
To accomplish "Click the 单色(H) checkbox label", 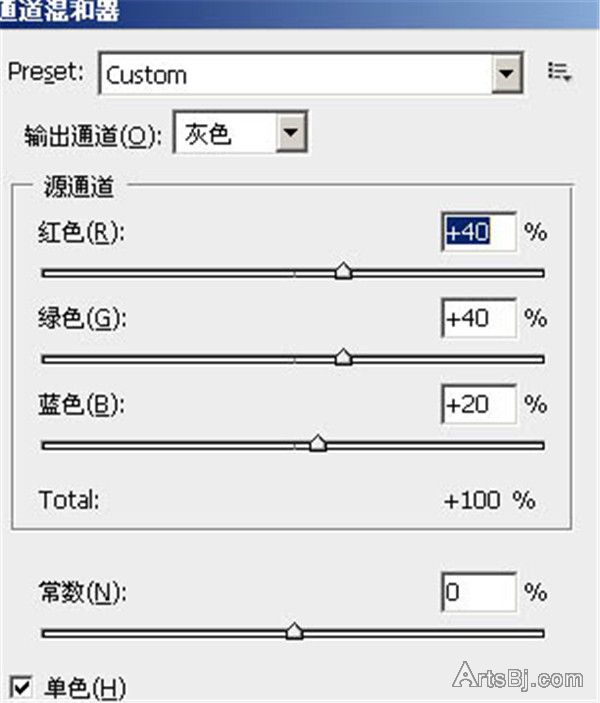I will click(x=85, y=688).
